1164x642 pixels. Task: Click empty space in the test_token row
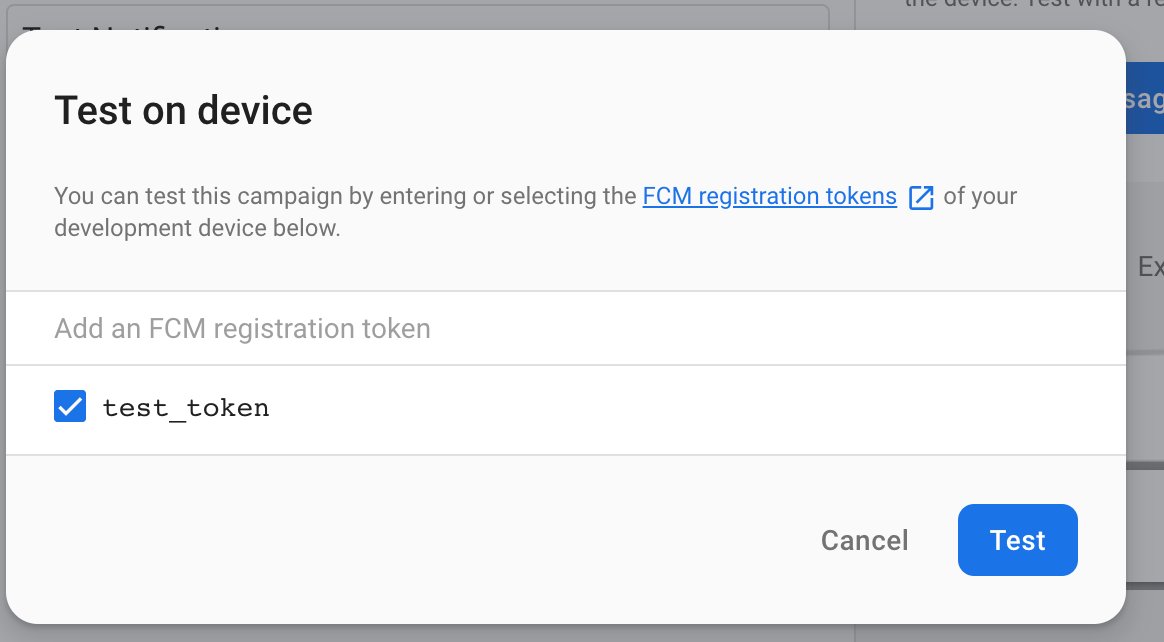(650, 410)
